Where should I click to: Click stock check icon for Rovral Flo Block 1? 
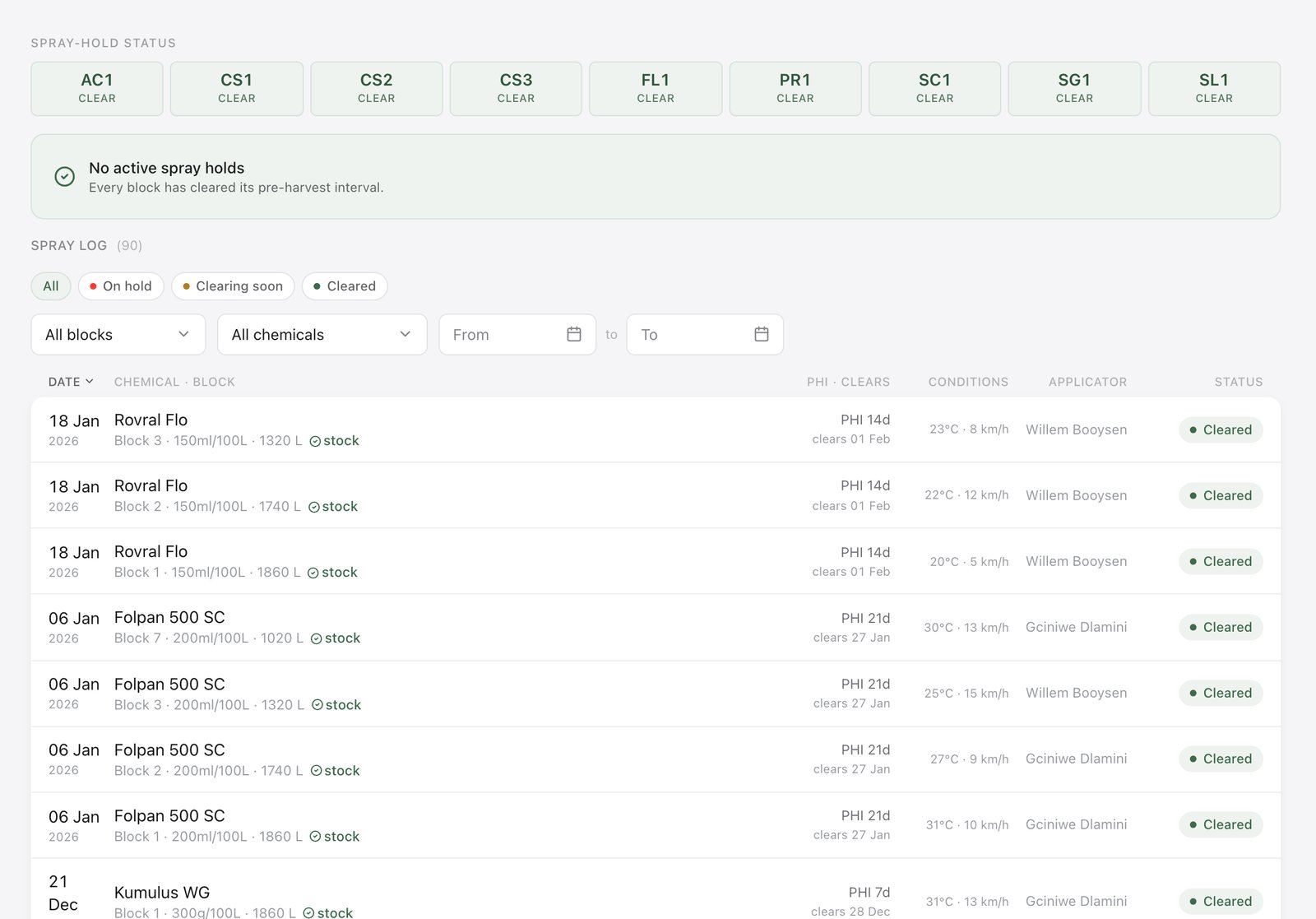tap(313, 573)
